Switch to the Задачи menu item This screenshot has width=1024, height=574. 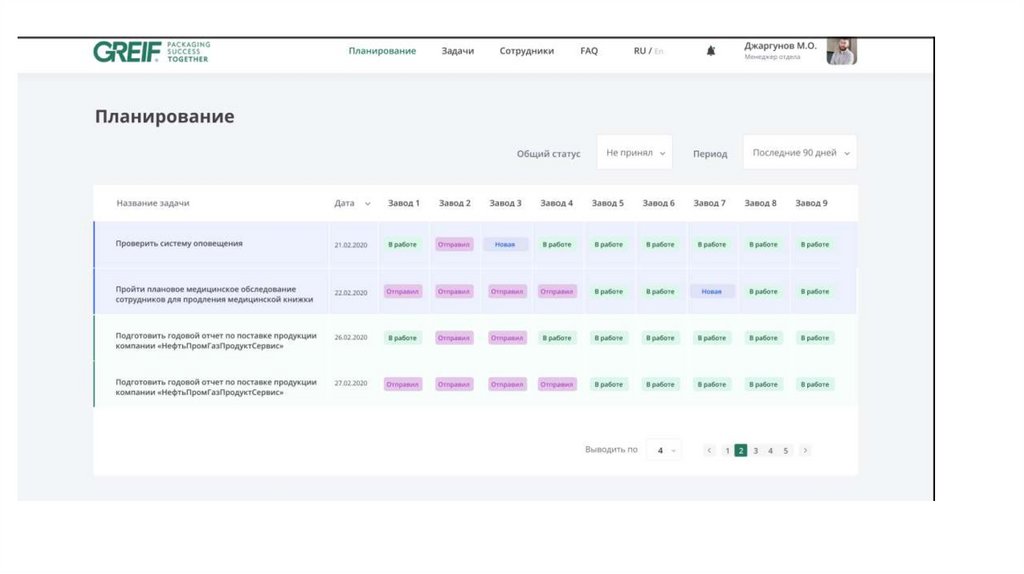[x=458, y=51]
